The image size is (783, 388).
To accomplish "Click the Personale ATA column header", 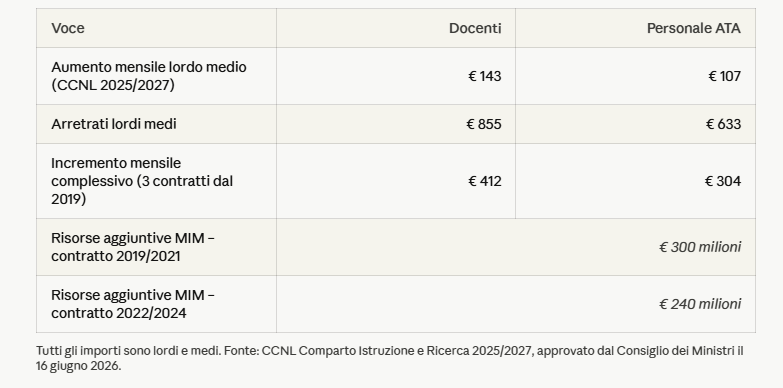I will point(694,28).
